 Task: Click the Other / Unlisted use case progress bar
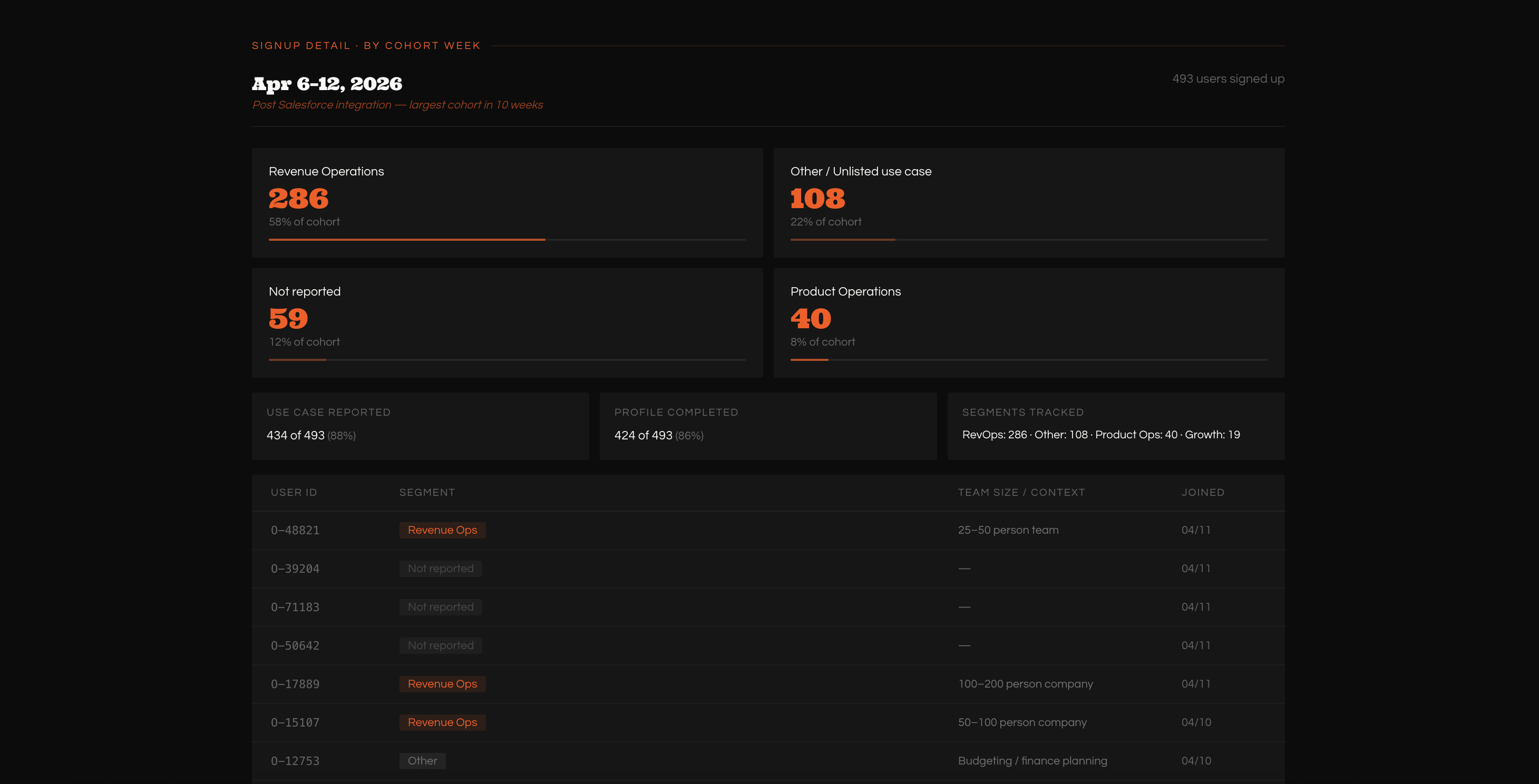click(1029, 239)
